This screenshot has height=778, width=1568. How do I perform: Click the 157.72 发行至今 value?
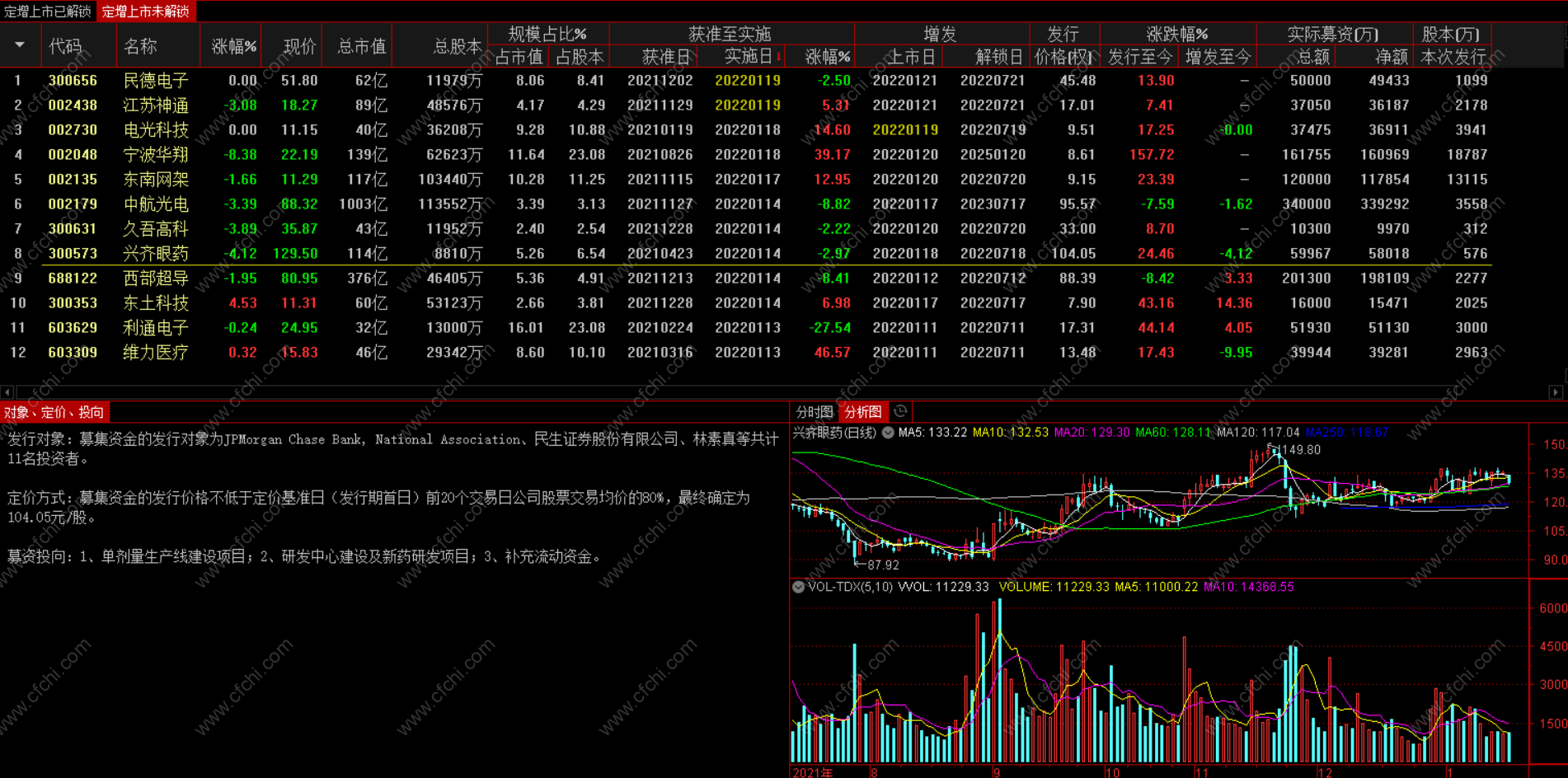pos(1152,155)
